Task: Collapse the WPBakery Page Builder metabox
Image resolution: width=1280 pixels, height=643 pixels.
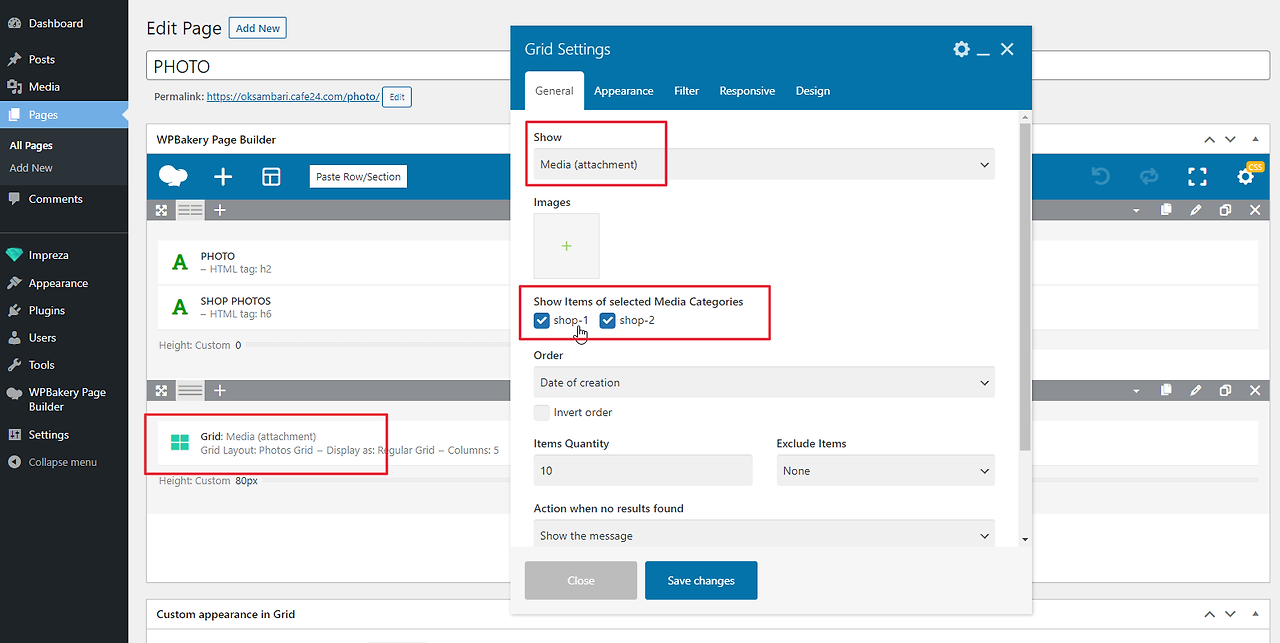Action: tap(1255, 140)
